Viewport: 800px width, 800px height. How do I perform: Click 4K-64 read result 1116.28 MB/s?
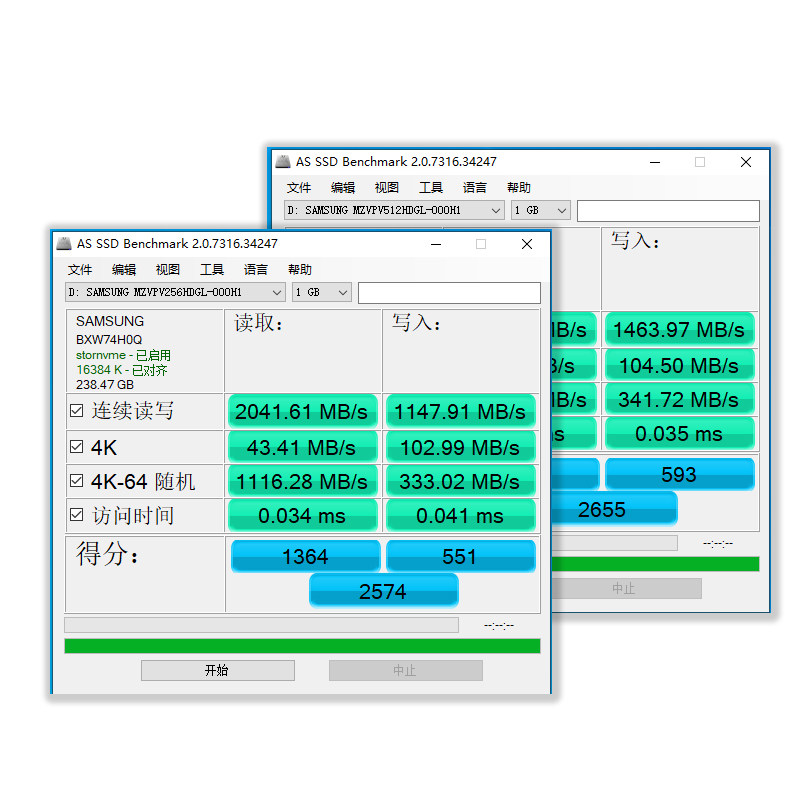[x=302, y=481]
